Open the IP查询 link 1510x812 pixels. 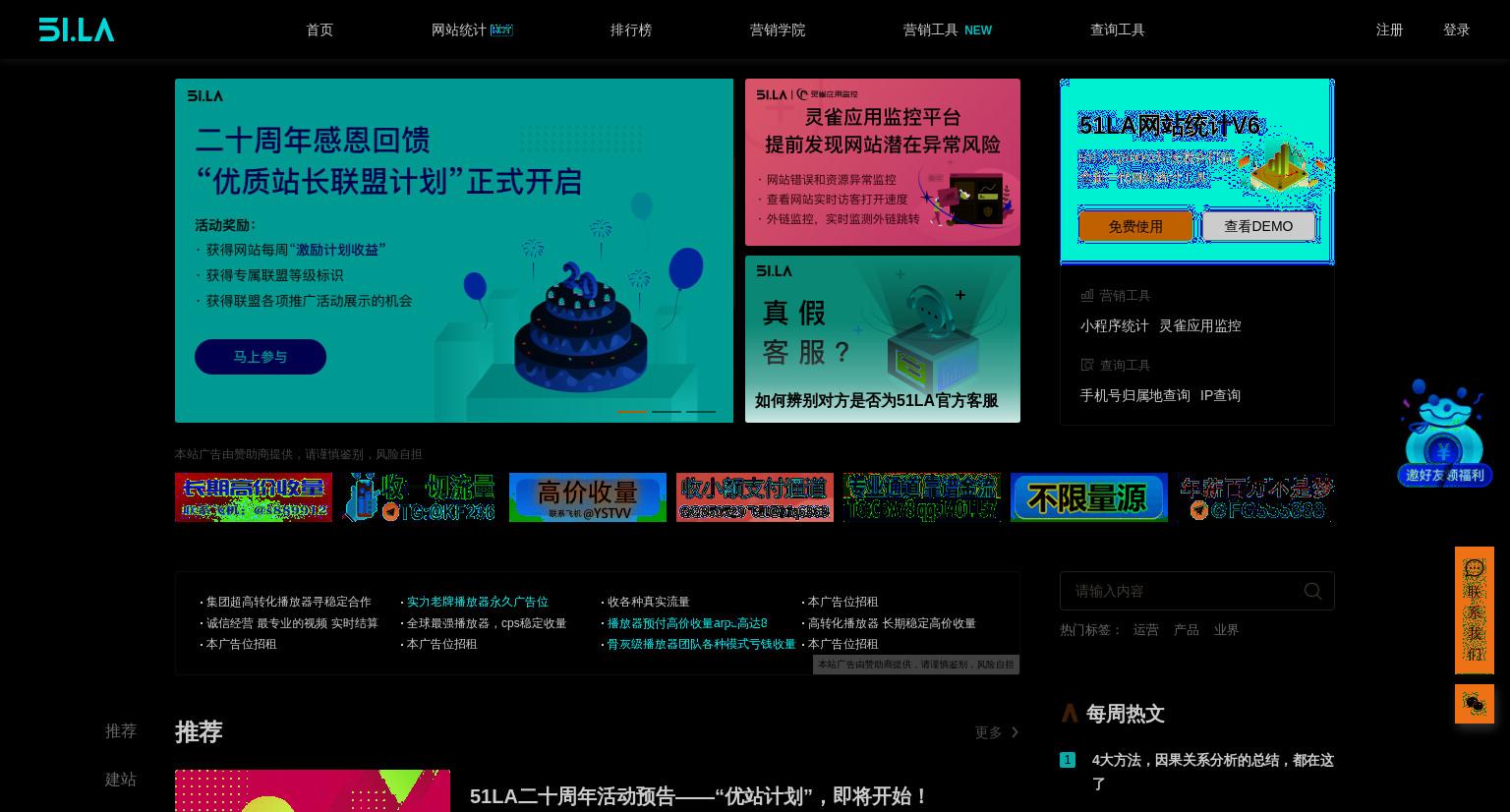(1220, 395)
